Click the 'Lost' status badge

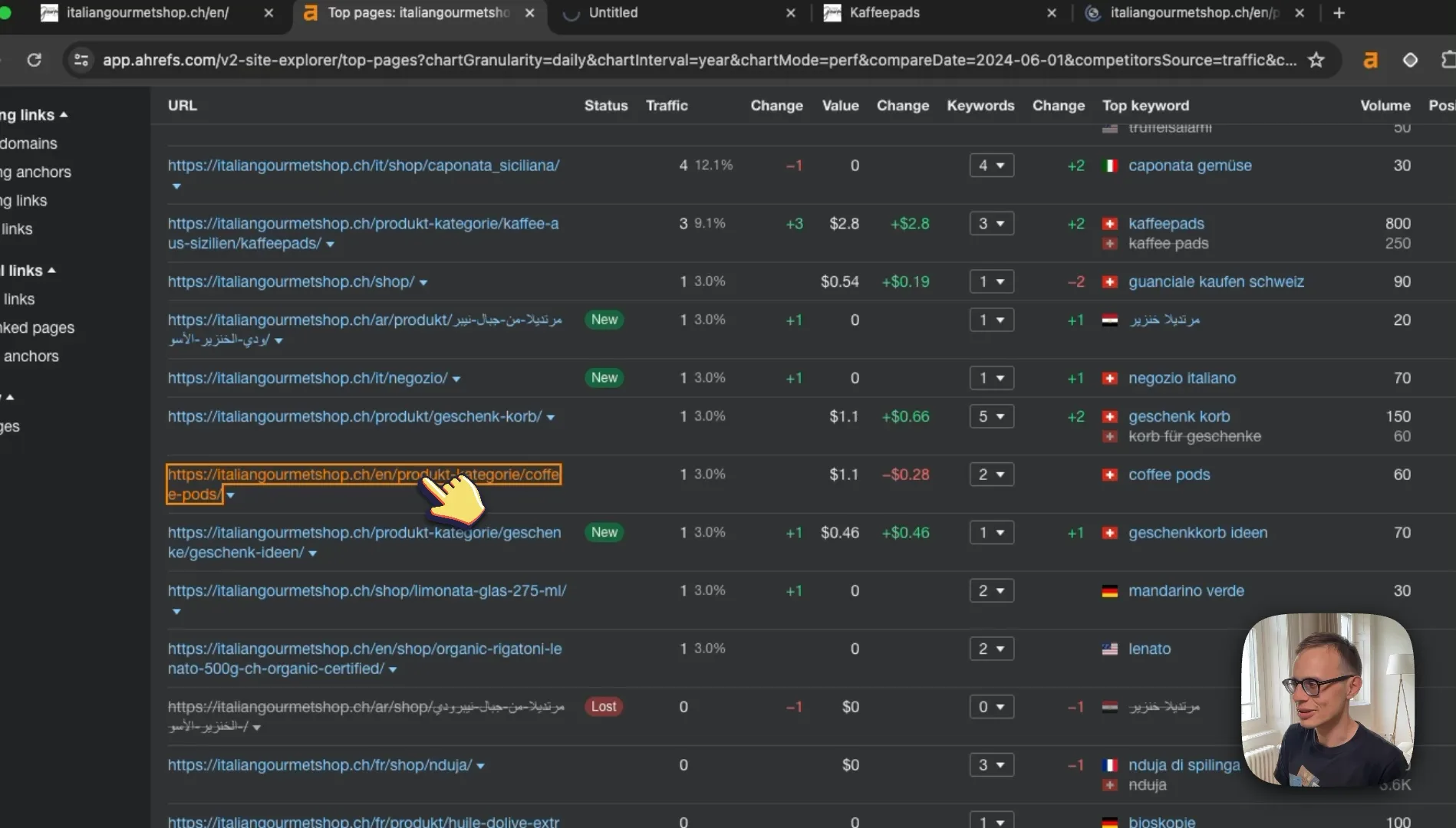click(x=604, y=707)
